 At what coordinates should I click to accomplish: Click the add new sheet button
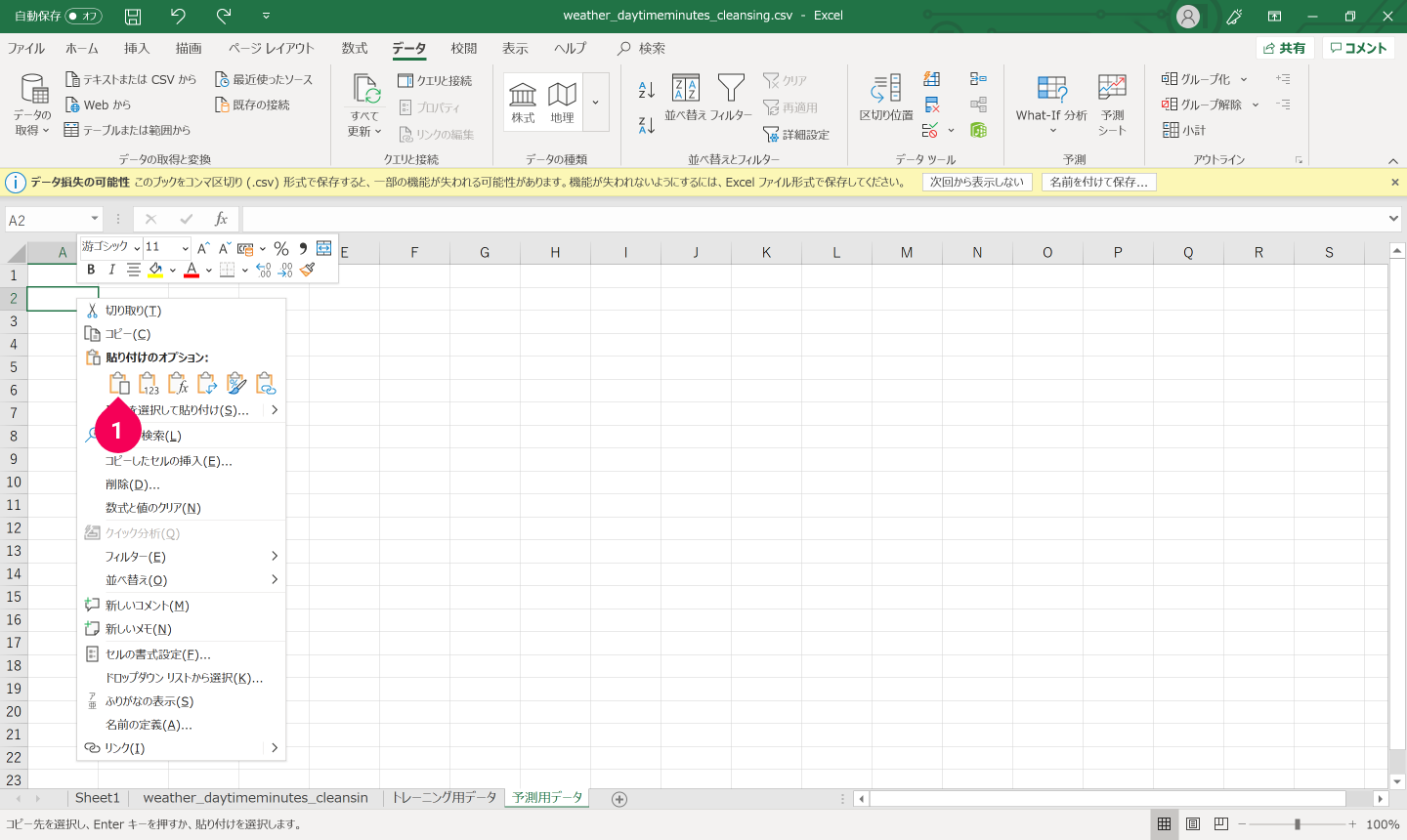click(618, 799)
